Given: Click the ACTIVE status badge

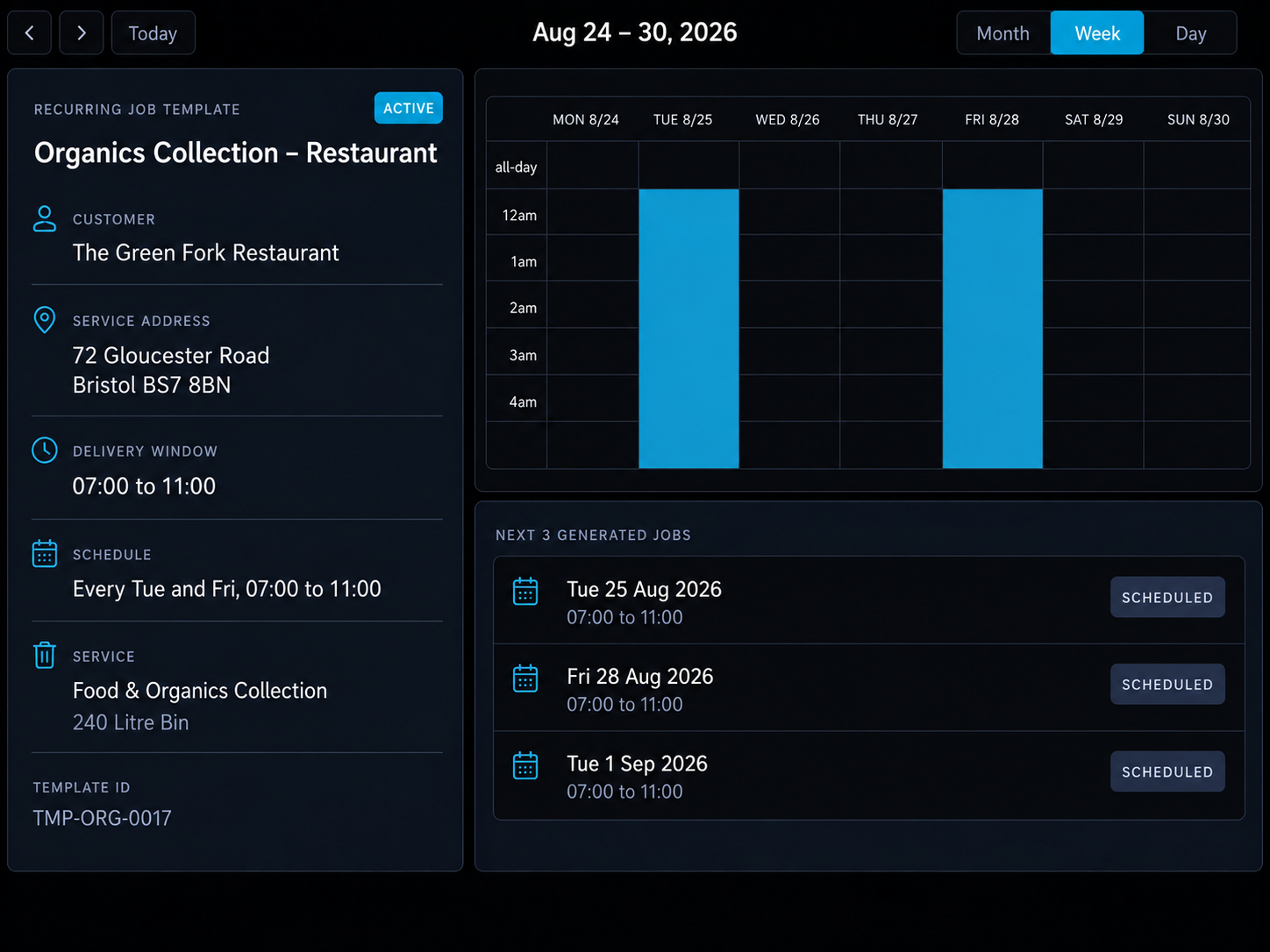Looking at the screenshot, I should point(409,108).
